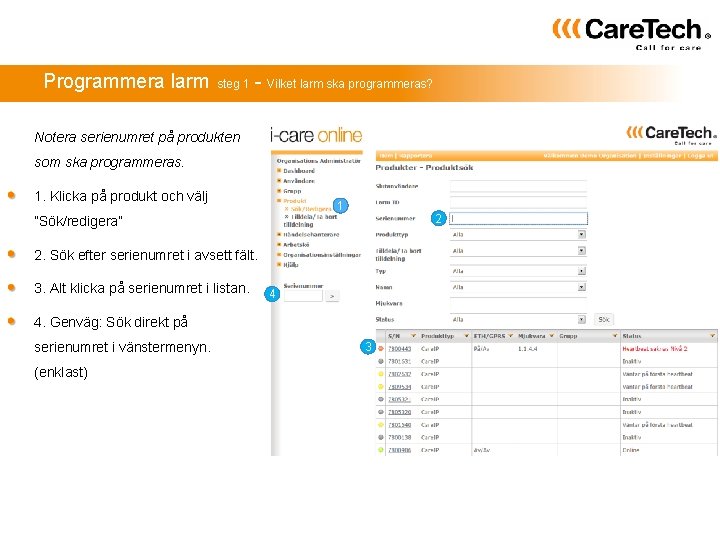Open Organisationsinställningar in the sidebar
This screenshot has width=720, height=540.
pos(322,255)
